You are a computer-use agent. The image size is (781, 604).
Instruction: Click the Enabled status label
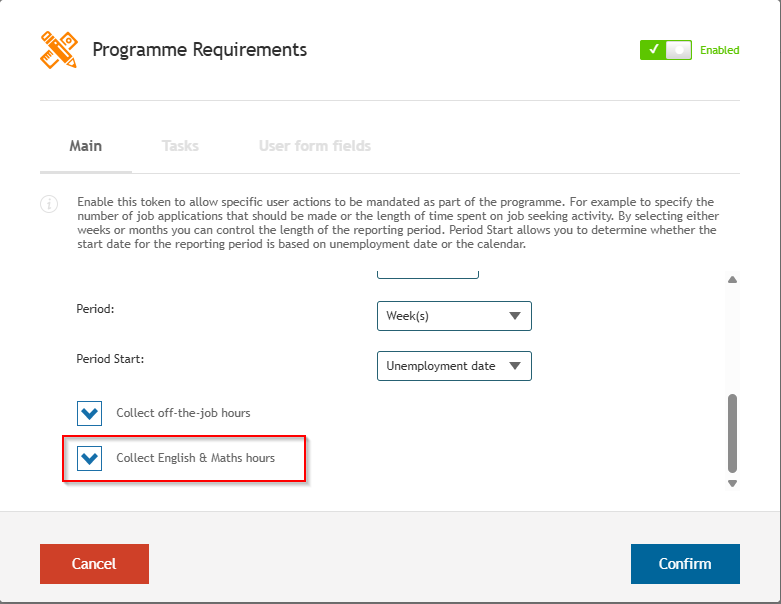[x=720, y=50]
